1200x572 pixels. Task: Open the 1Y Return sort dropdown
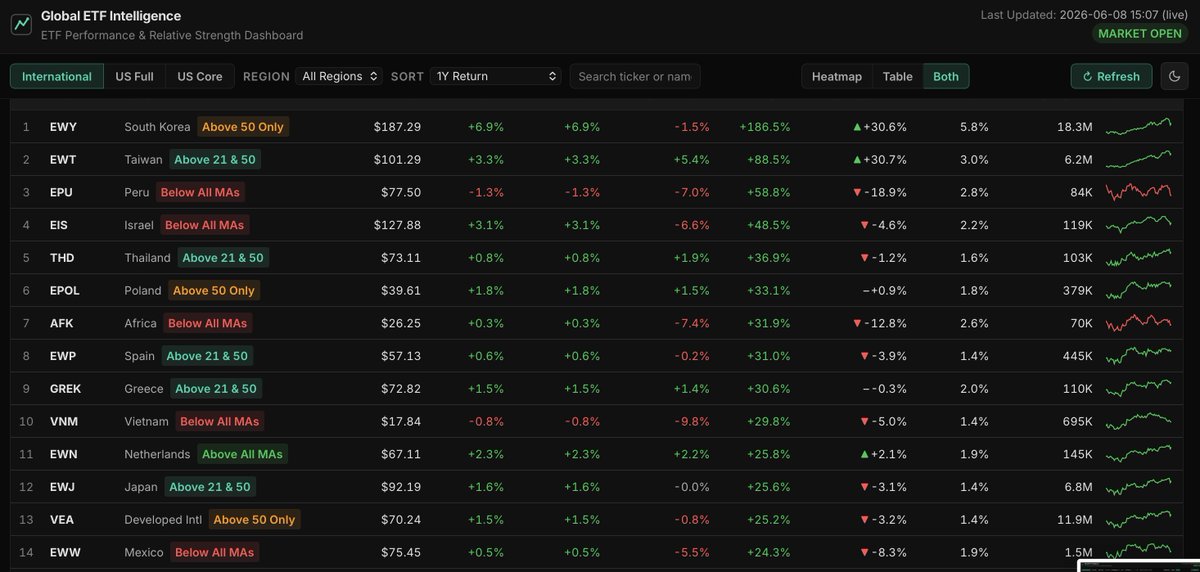coord(496,76)
